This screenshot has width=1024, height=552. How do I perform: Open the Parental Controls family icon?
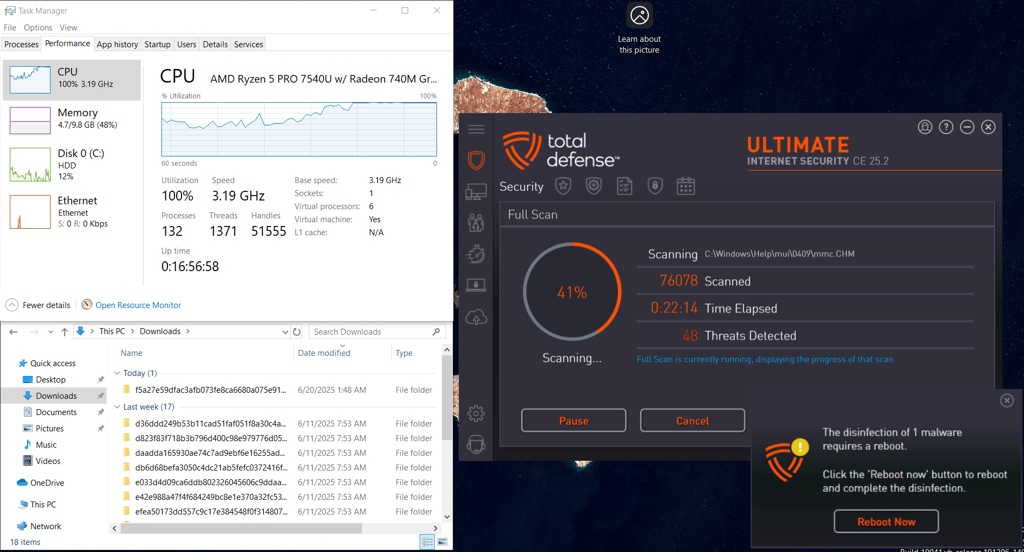point(476,223)
